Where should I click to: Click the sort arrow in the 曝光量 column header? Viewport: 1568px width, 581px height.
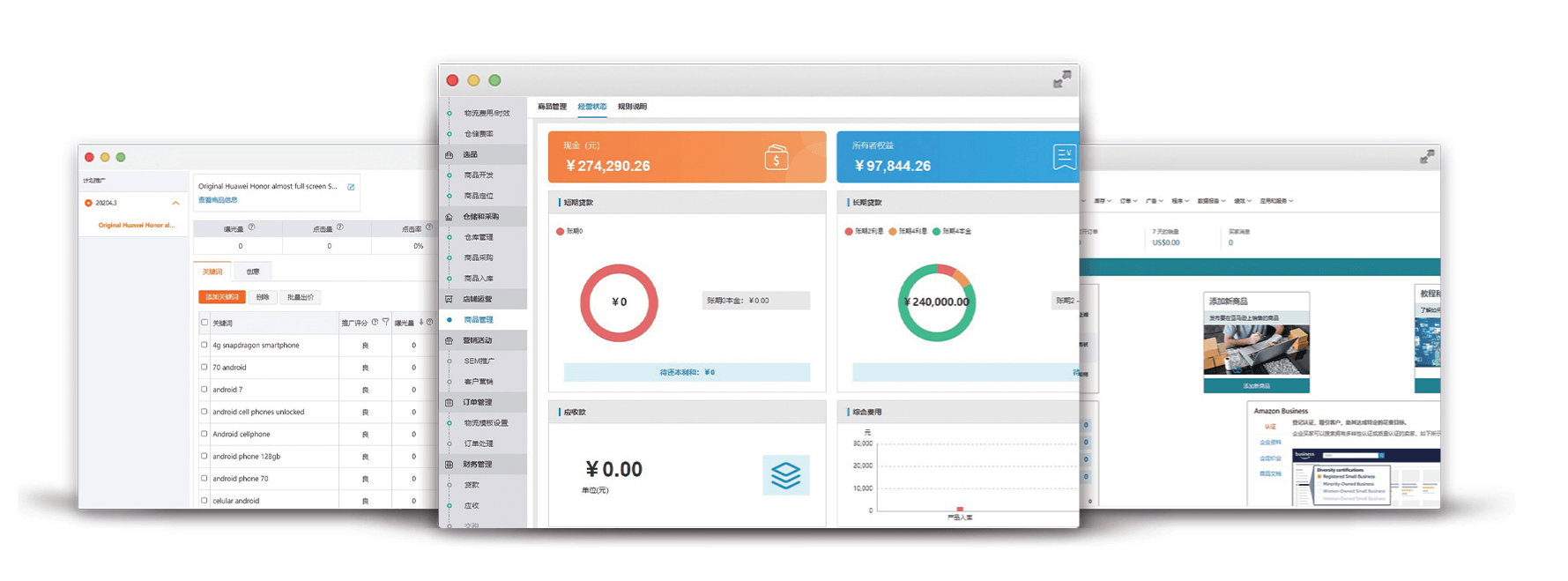coord(421,323)
